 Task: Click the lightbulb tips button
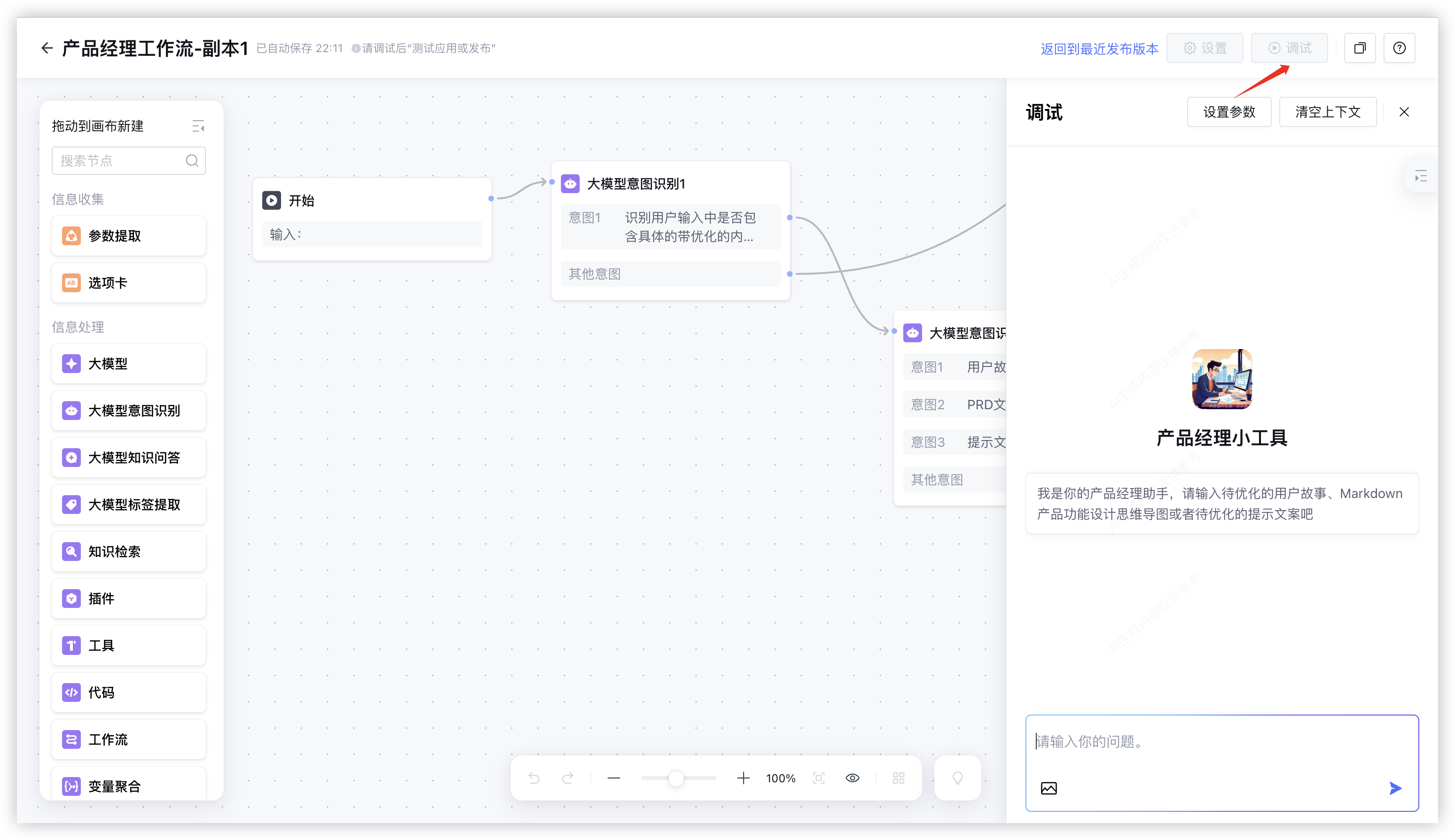(x=957, y=778)
